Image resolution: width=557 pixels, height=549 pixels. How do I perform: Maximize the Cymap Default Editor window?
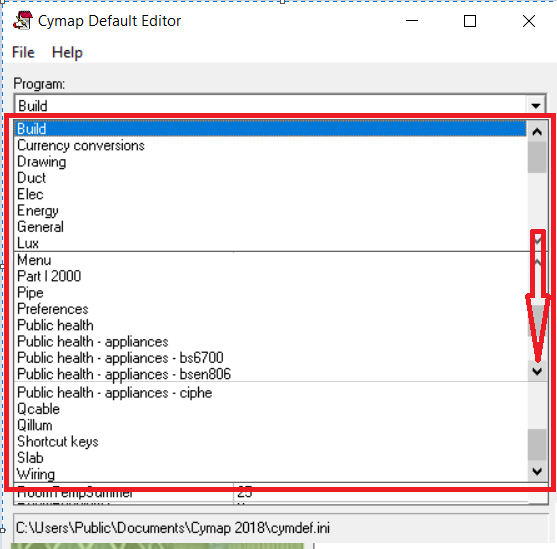coord(470,21)
